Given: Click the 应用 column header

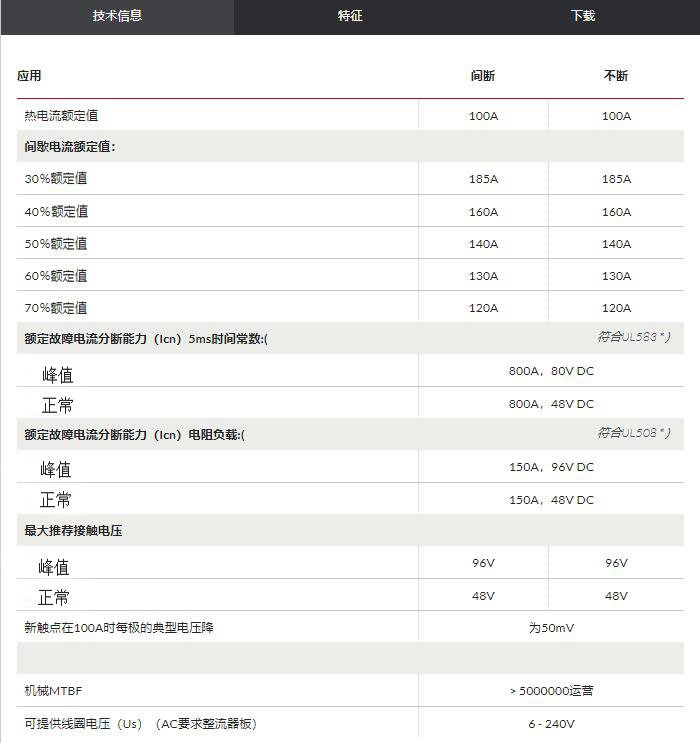Looking at the screenshot, I should click(29, 76).
